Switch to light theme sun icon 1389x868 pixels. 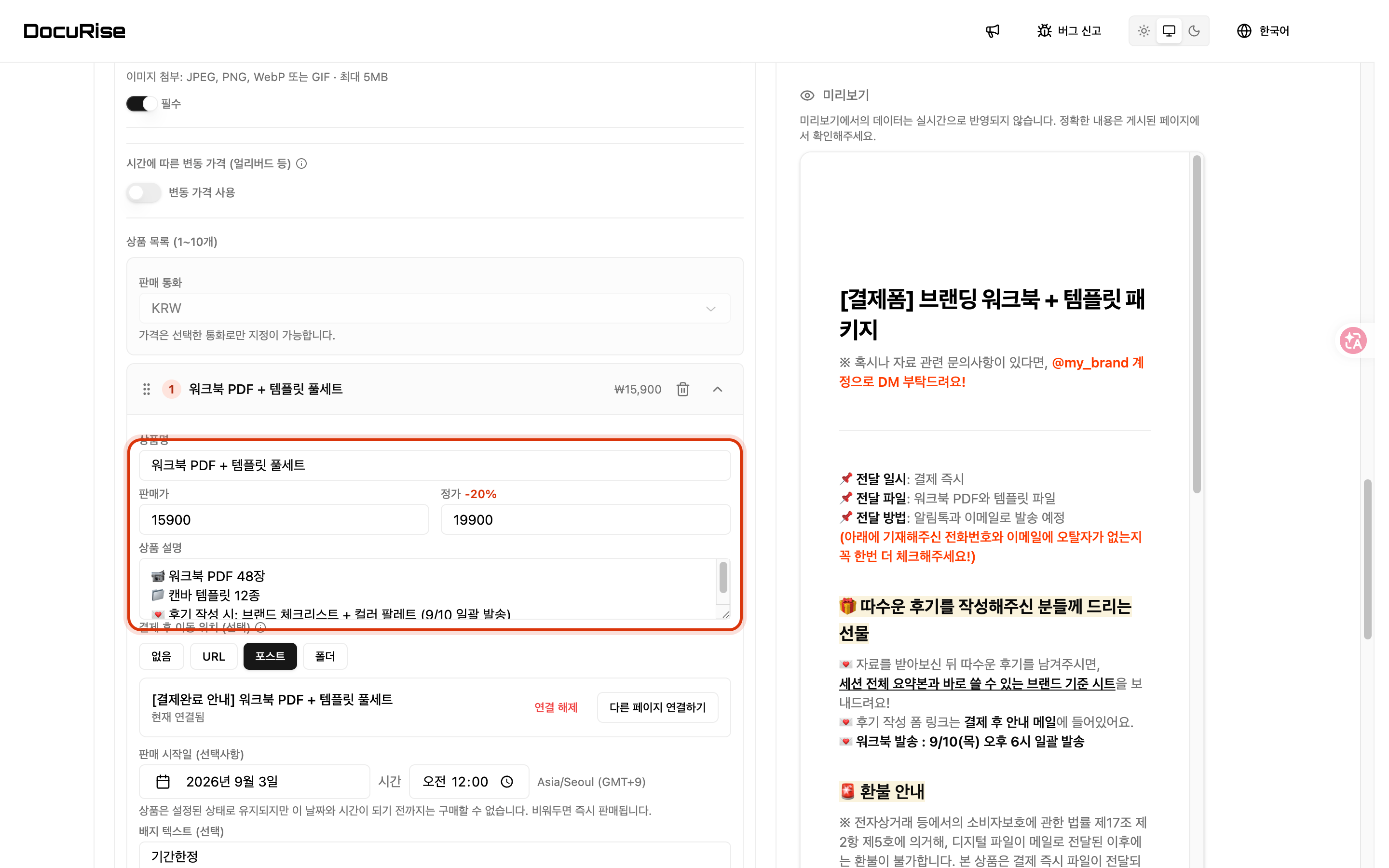(1144, 31)
